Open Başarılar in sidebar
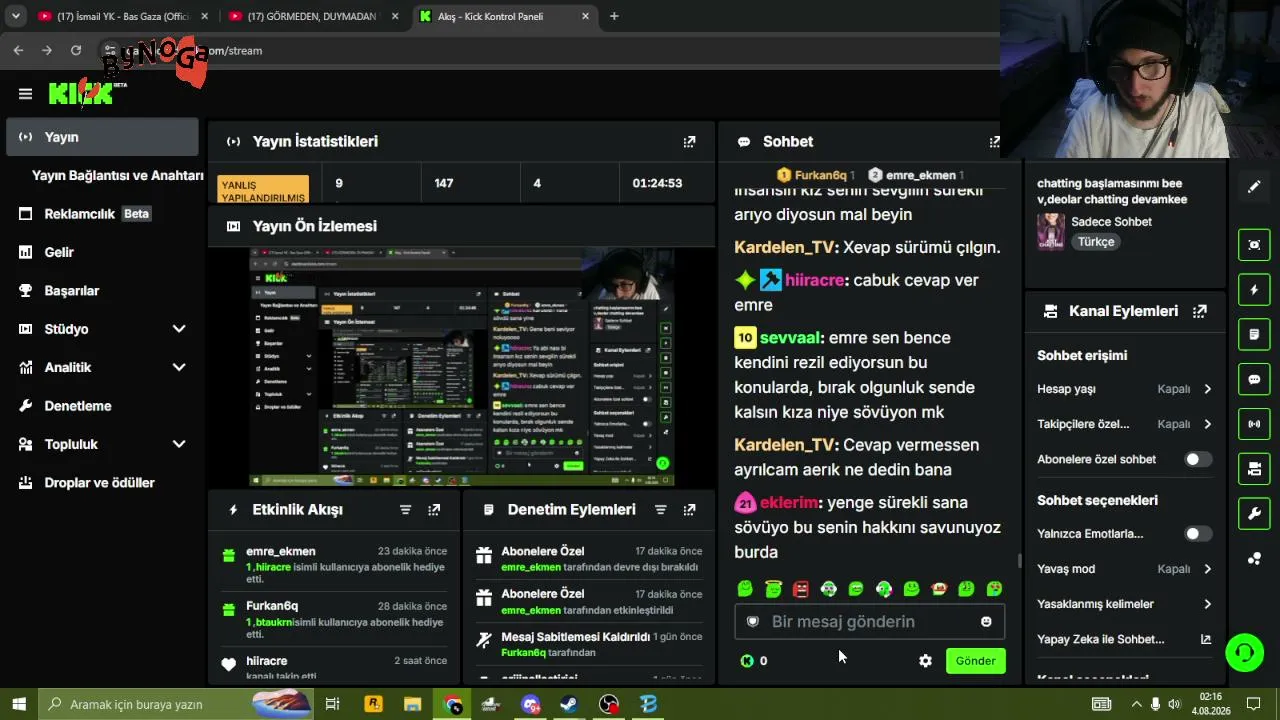 (71, 291)
